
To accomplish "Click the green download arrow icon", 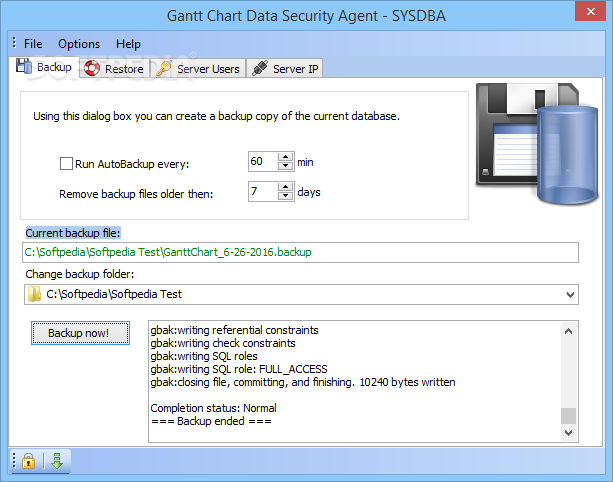I will [x=57, y=461].
